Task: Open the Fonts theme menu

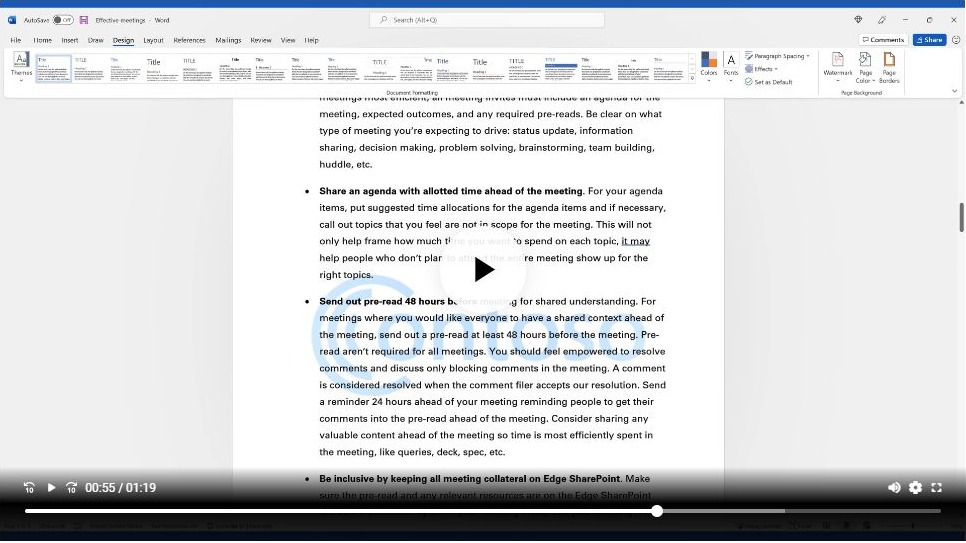Action: click(731, 67)
